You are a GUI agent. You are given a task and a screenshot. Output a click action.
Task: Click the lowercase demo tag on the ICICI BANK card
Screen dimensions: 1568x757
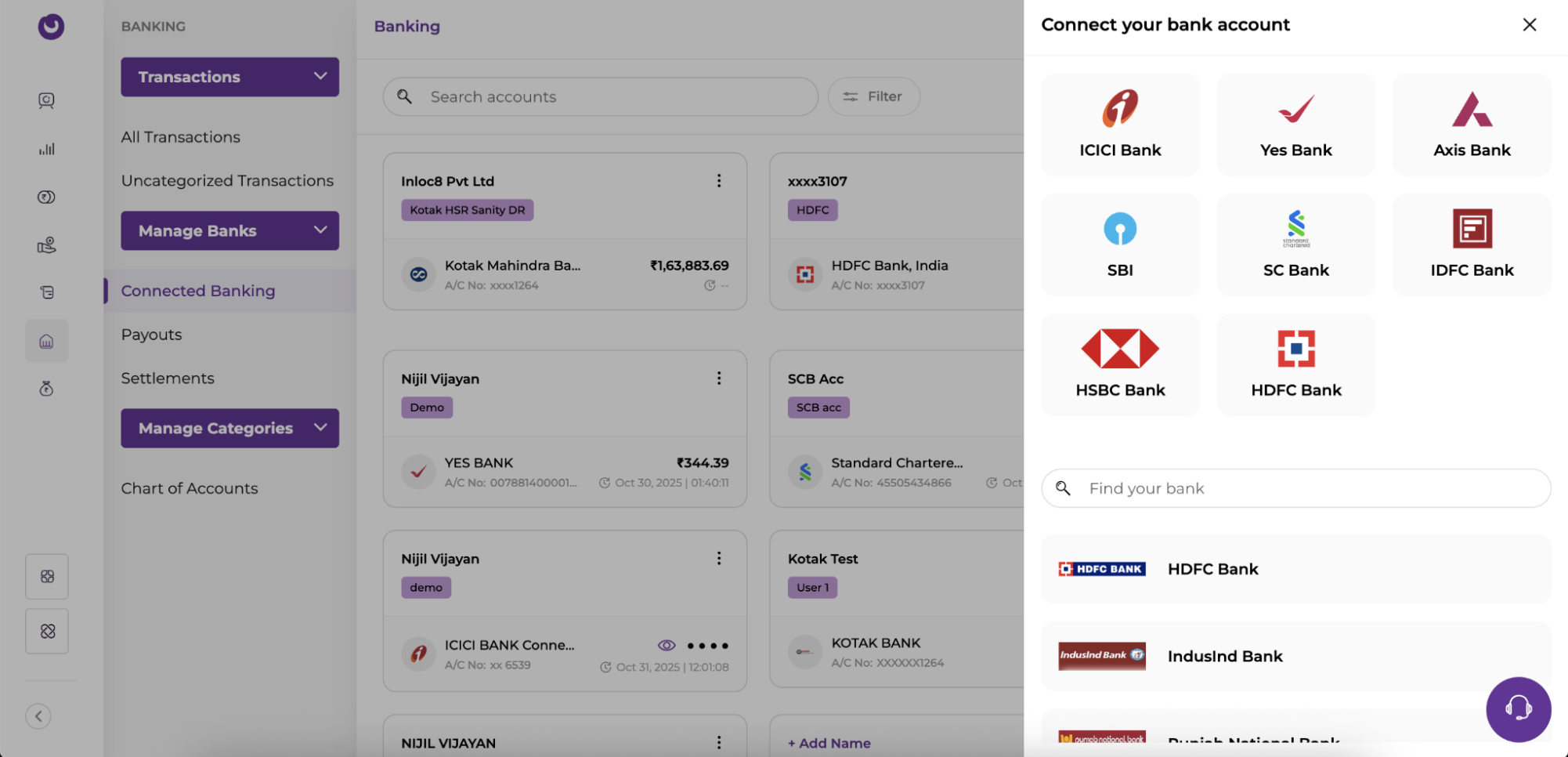pos(426,588)
